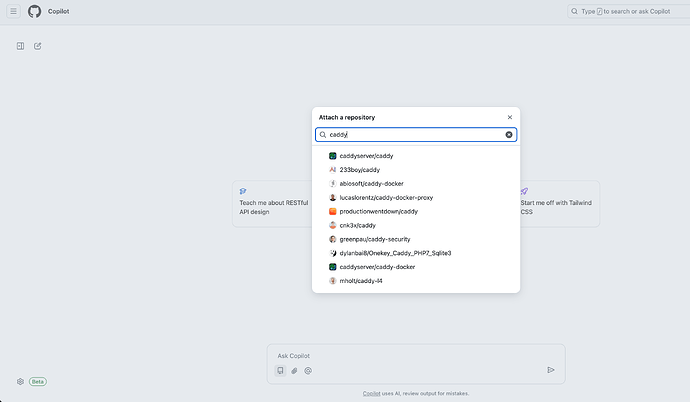Click the Copilot title text
This screenshot has width=690, height=402.
[x=59, y=11]
